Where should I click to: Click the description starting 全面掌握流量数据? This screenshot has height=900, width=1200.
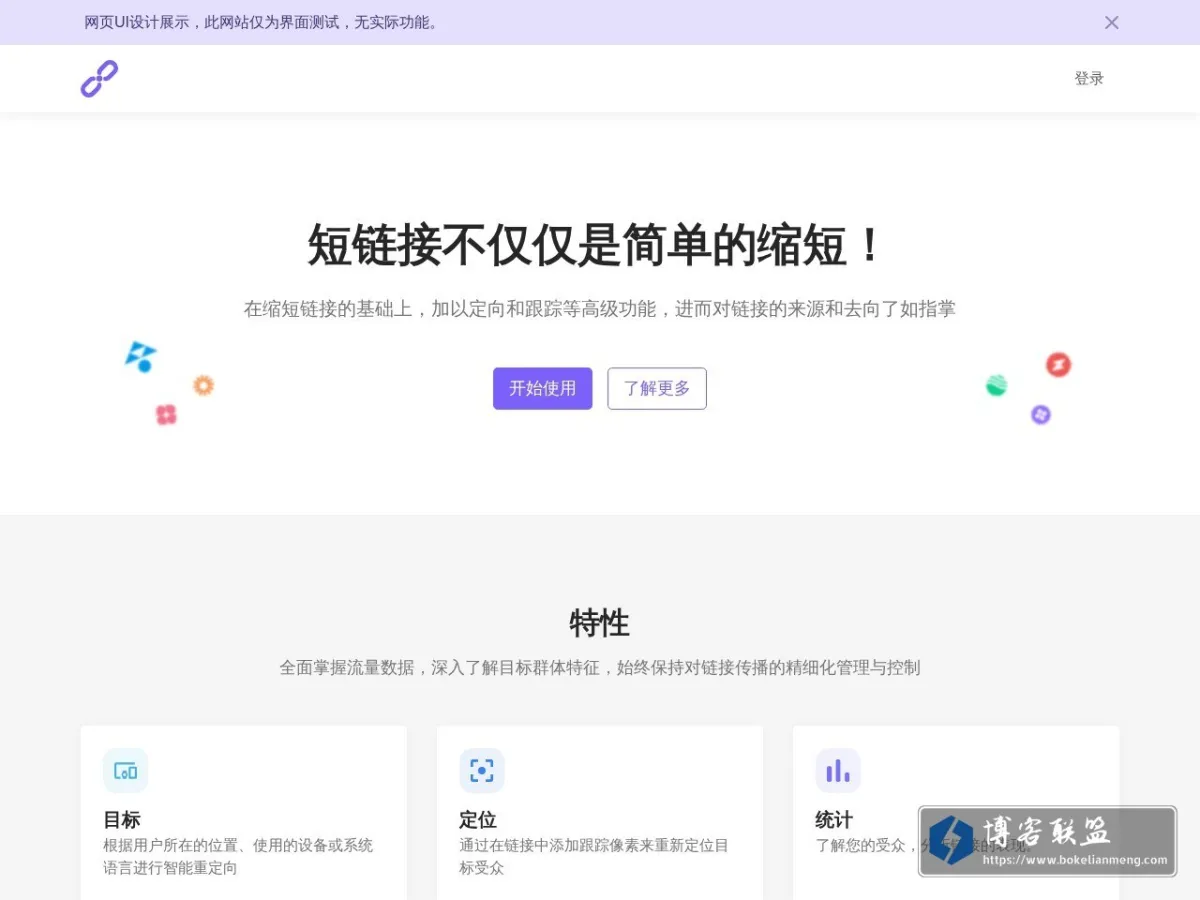(600, 667)
